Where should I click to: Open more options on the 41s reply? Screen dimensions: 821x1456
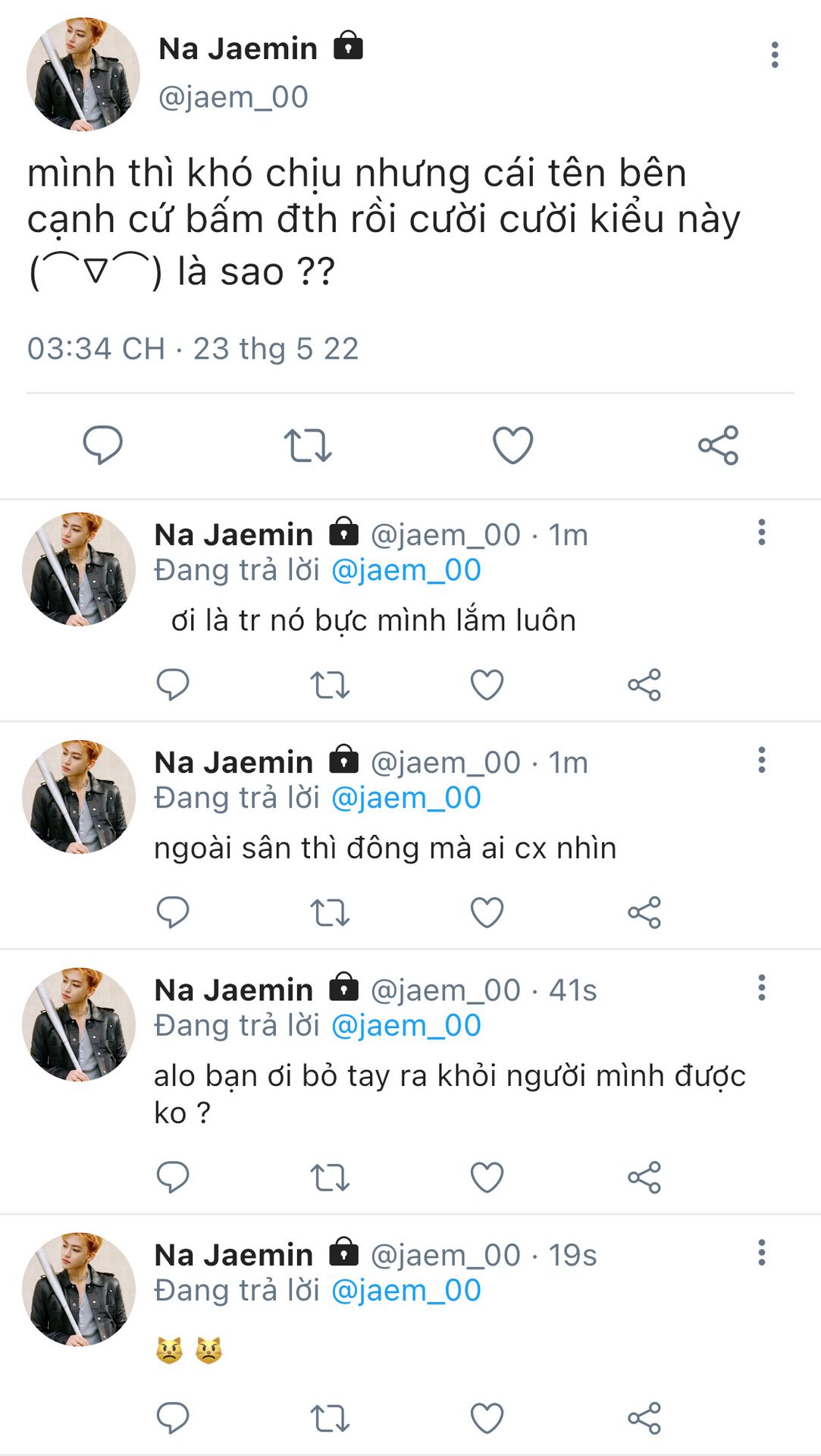pos(761,987)
